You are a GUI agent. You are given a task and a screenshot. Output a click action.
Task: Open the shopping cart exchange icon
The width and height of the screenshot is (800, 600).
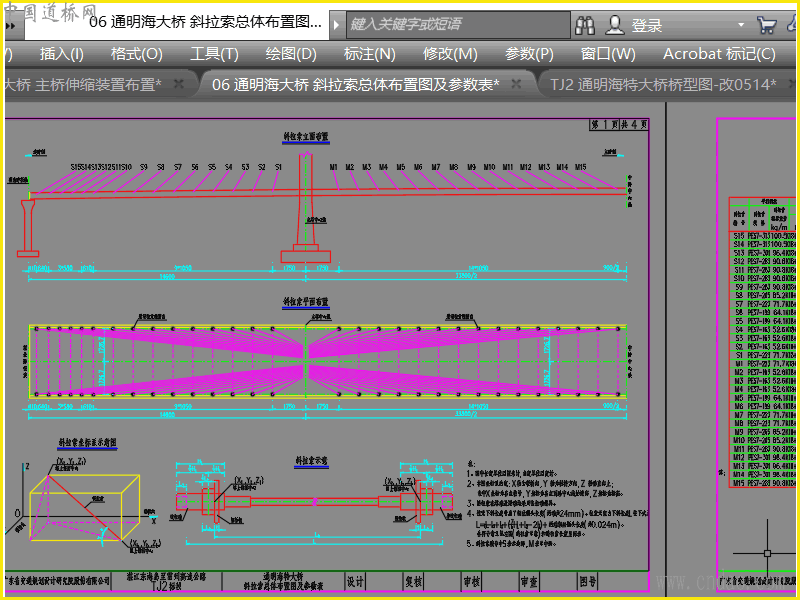tap(766, 24)
